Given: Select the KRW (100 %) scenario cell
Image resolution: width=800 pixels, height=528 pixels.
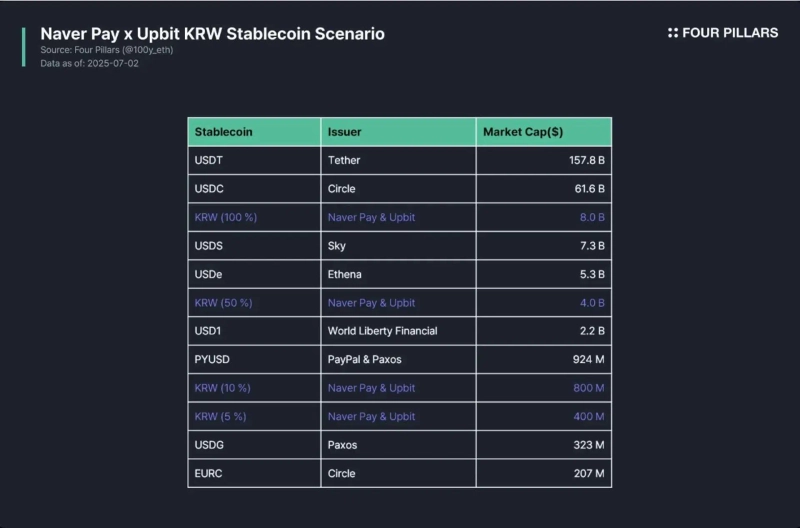Looking at the screenshot, I should point(226,217).
